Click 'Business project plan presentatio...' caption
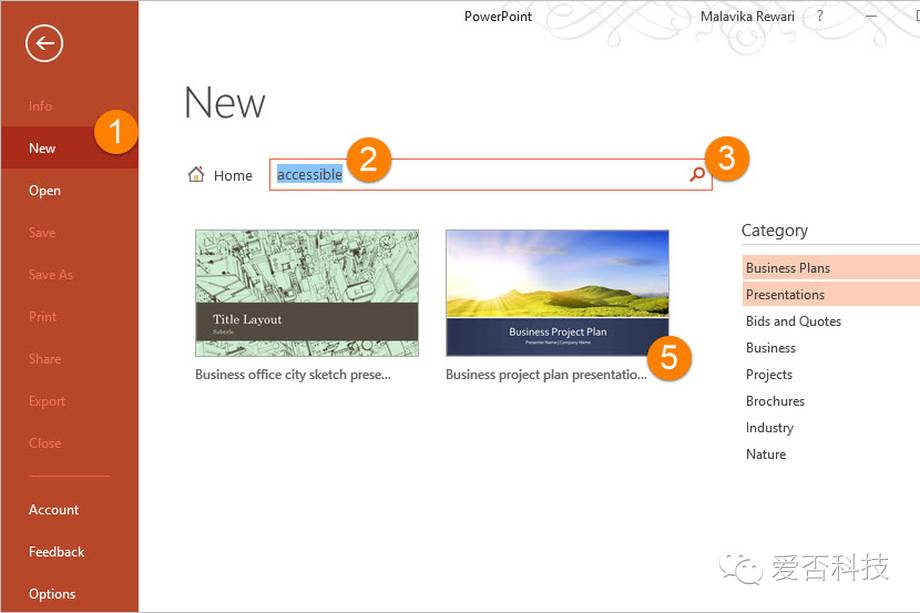The image size is (920, 613). coord(546,375)
